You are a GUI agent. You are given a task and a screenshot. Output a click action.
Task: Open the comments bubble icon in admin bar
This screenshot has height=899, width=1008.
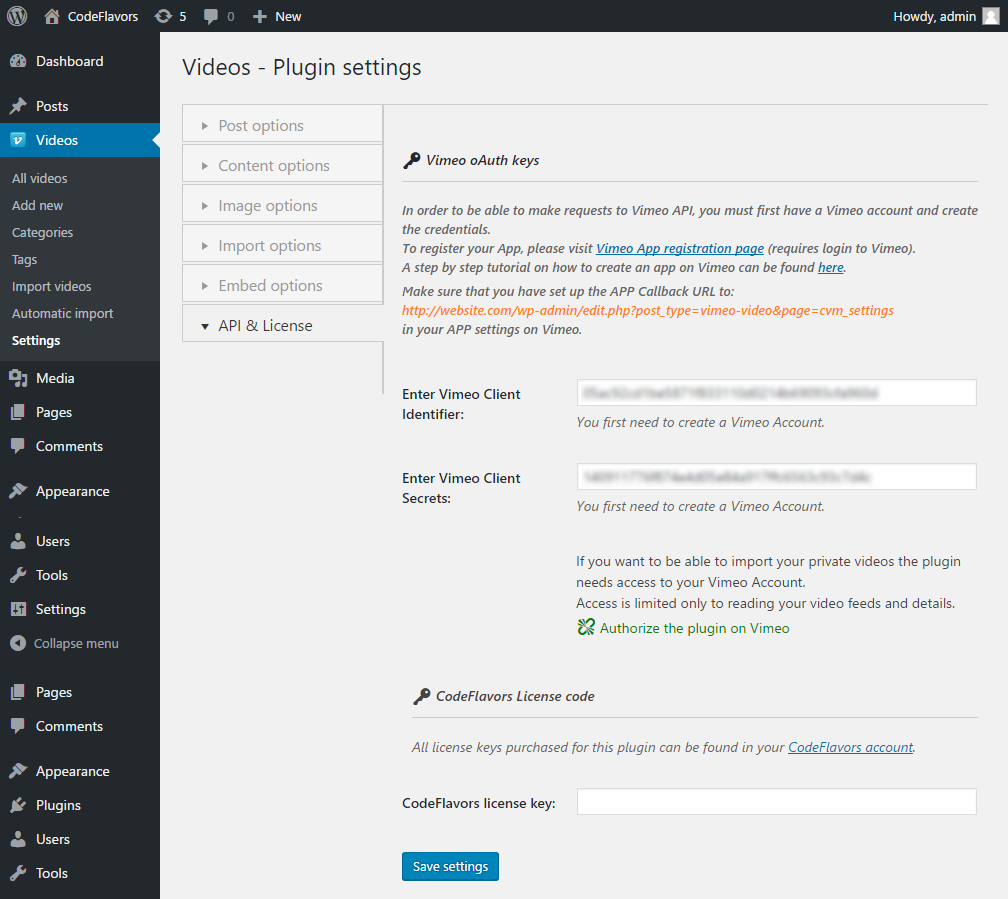click(210, 17)
